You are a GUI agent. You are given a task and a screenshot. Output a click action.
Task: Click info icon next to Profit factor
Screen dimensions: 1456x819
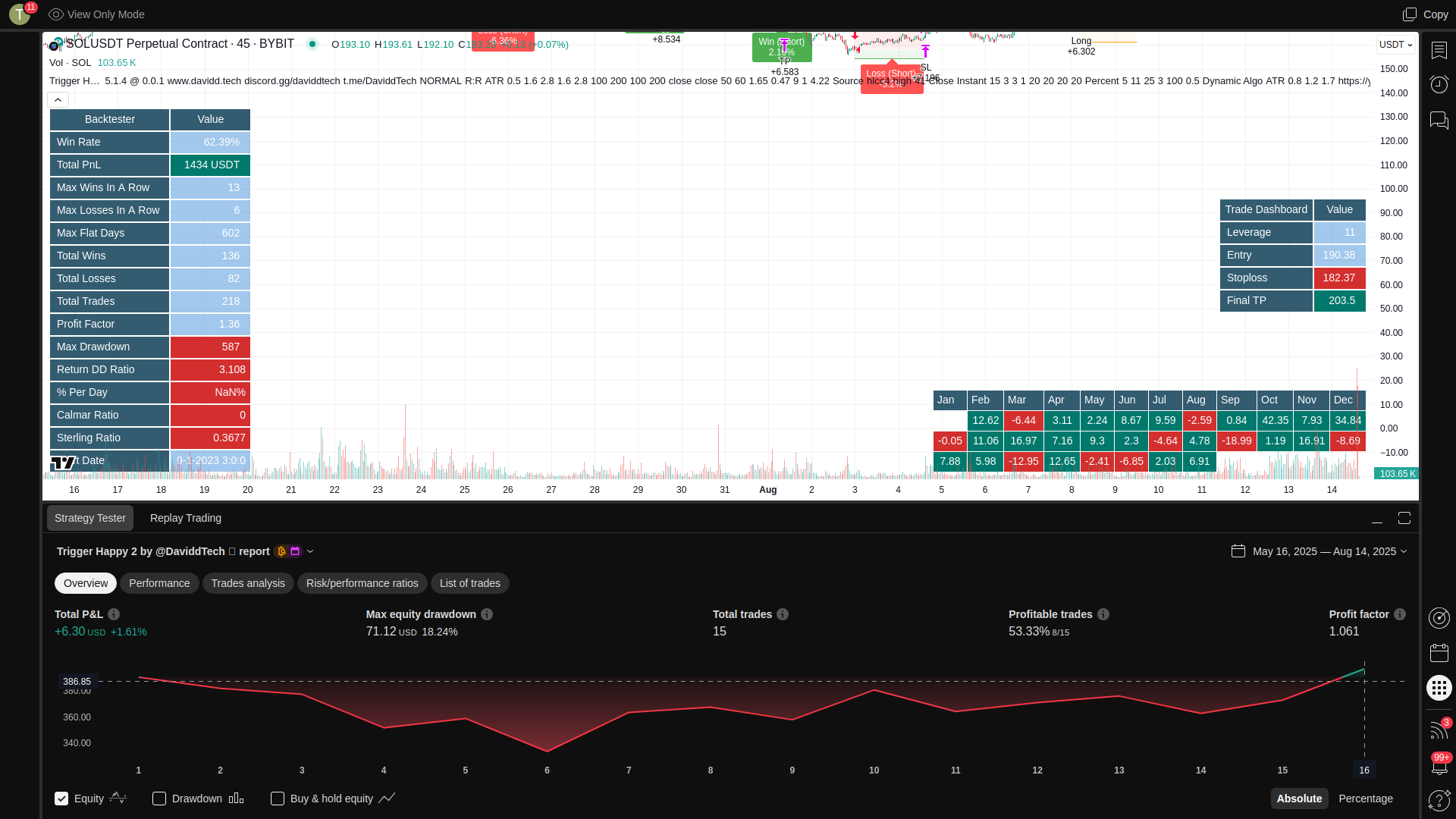tap(1400, 614)
